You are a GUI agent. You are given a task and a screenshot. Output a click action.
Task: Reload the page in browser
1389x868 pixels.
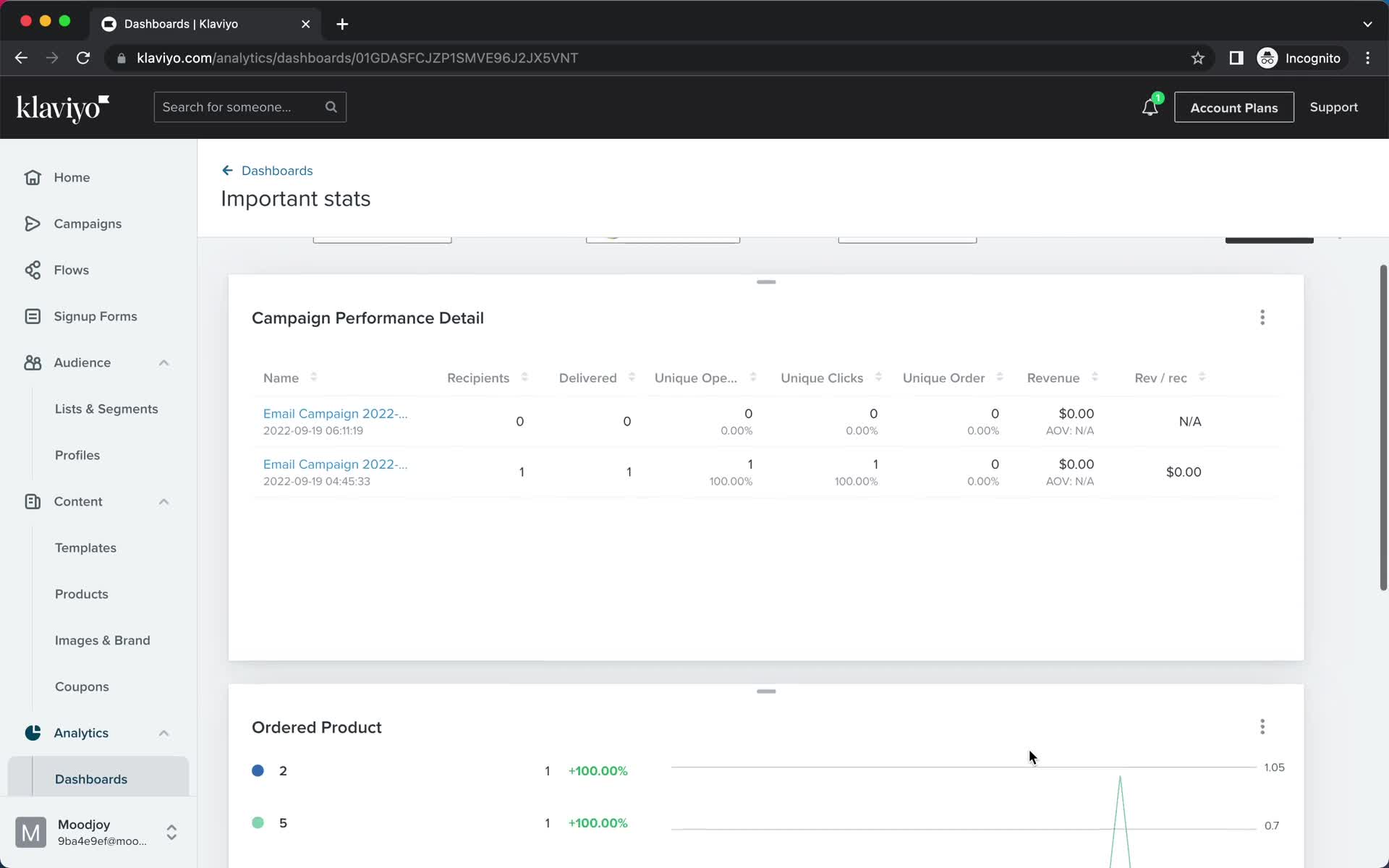click(83, 58)
